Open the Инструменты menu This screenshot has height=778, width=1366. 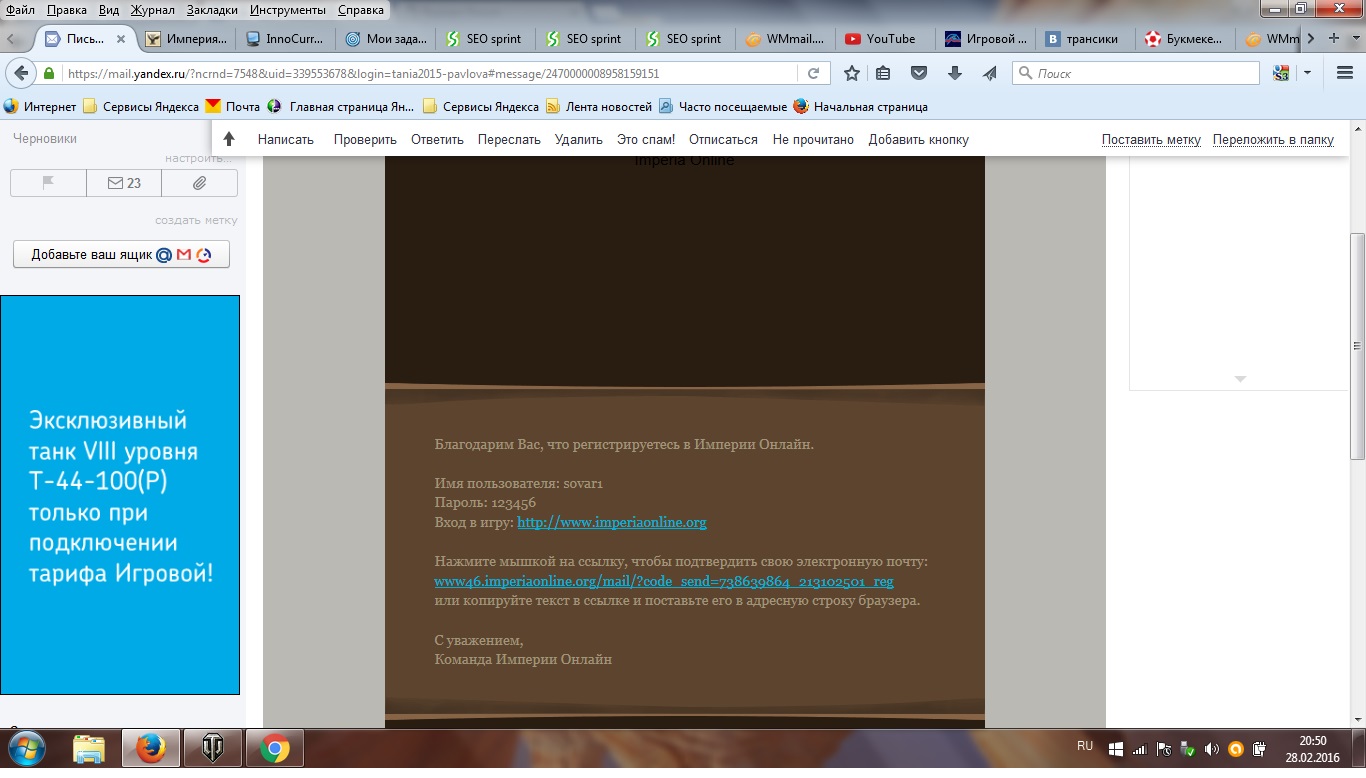(288, 10)
